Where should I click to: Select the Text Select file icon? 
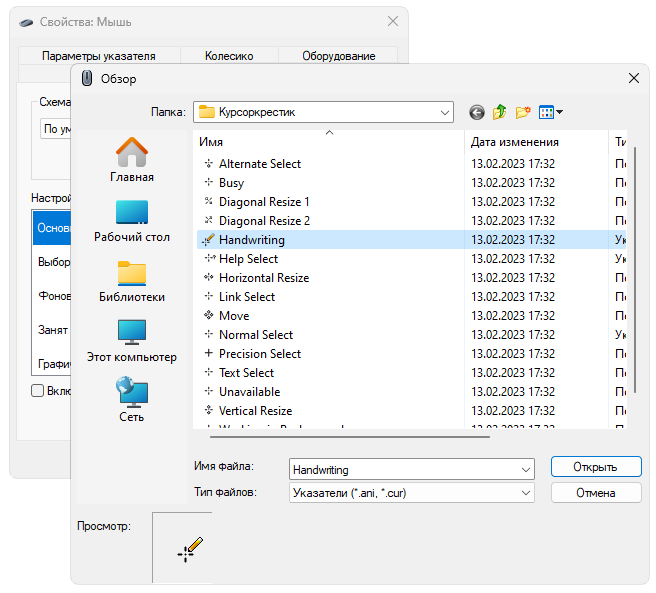pos(208,372)
